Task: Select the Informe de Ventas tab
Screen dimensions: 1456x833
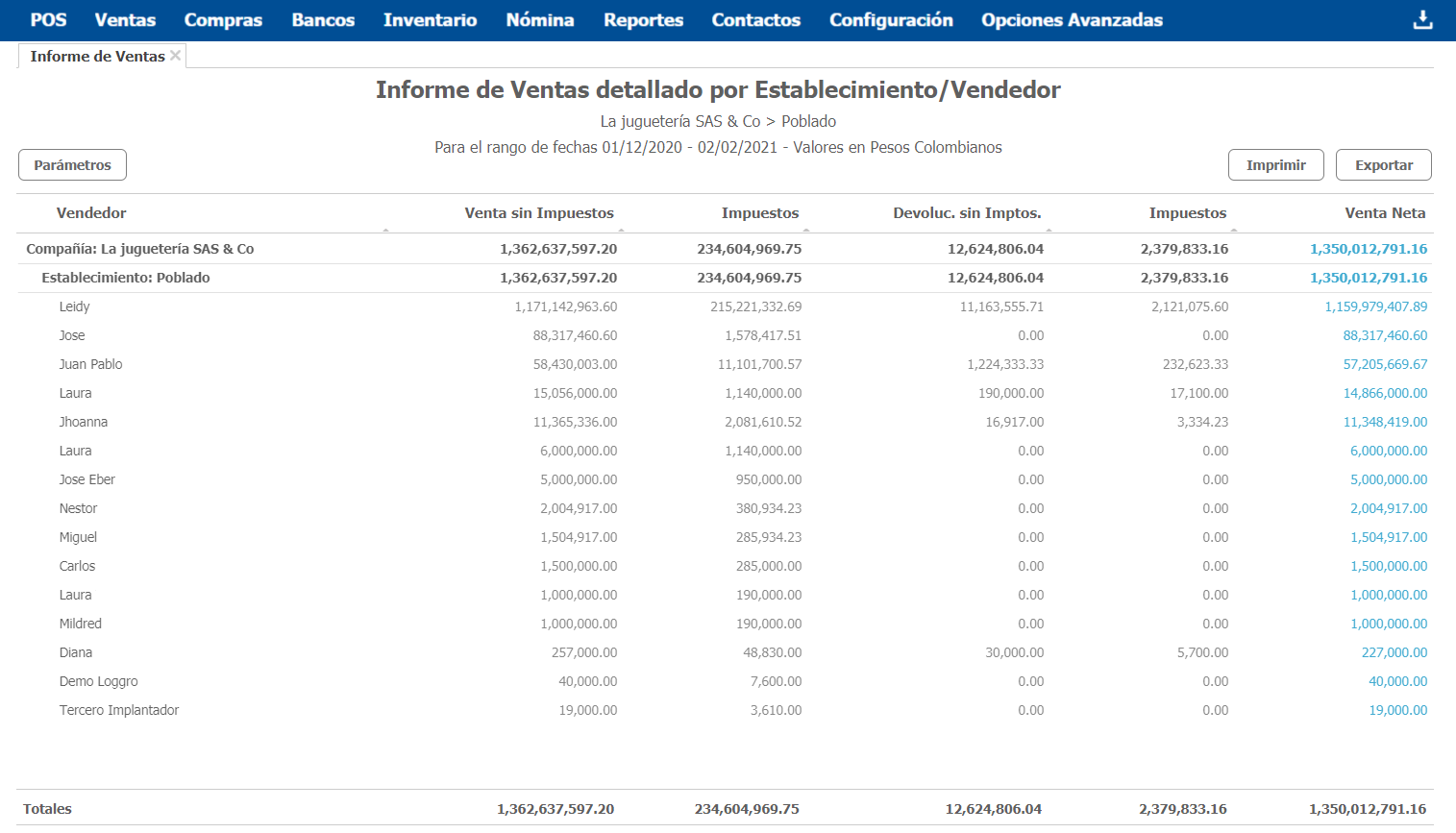Action: (x=97, y=57)
